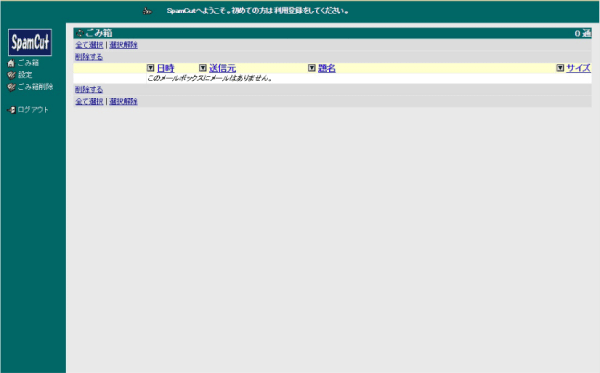Click the 送信元 column header link
The image size is (600, 373).
point(222,68)
